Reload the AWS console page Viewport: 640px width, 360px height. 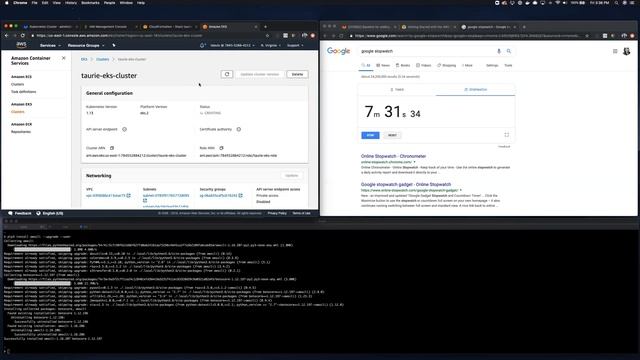[x=23, y=36]
